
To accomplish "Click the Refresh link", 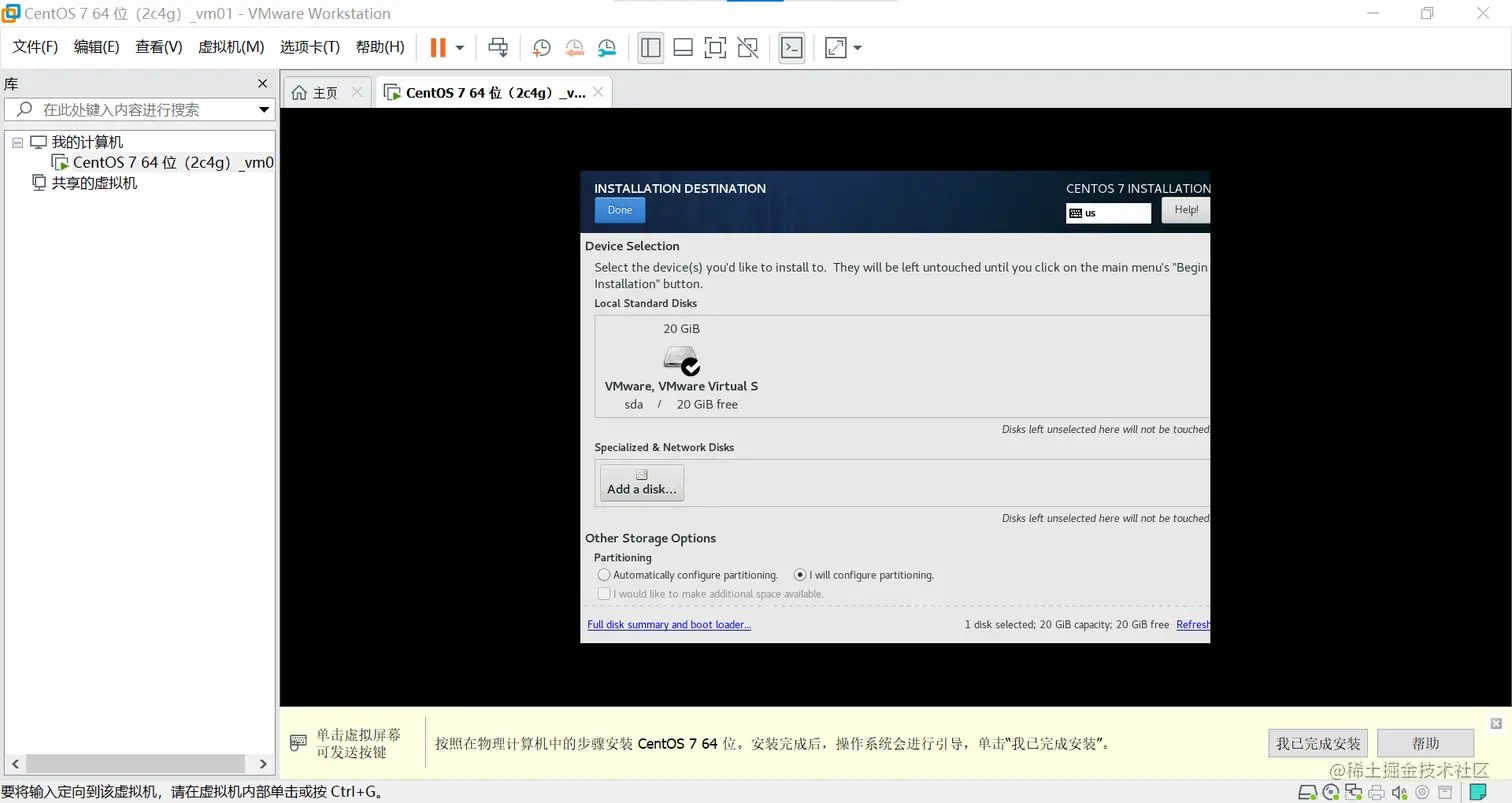I will [1193, 625].
